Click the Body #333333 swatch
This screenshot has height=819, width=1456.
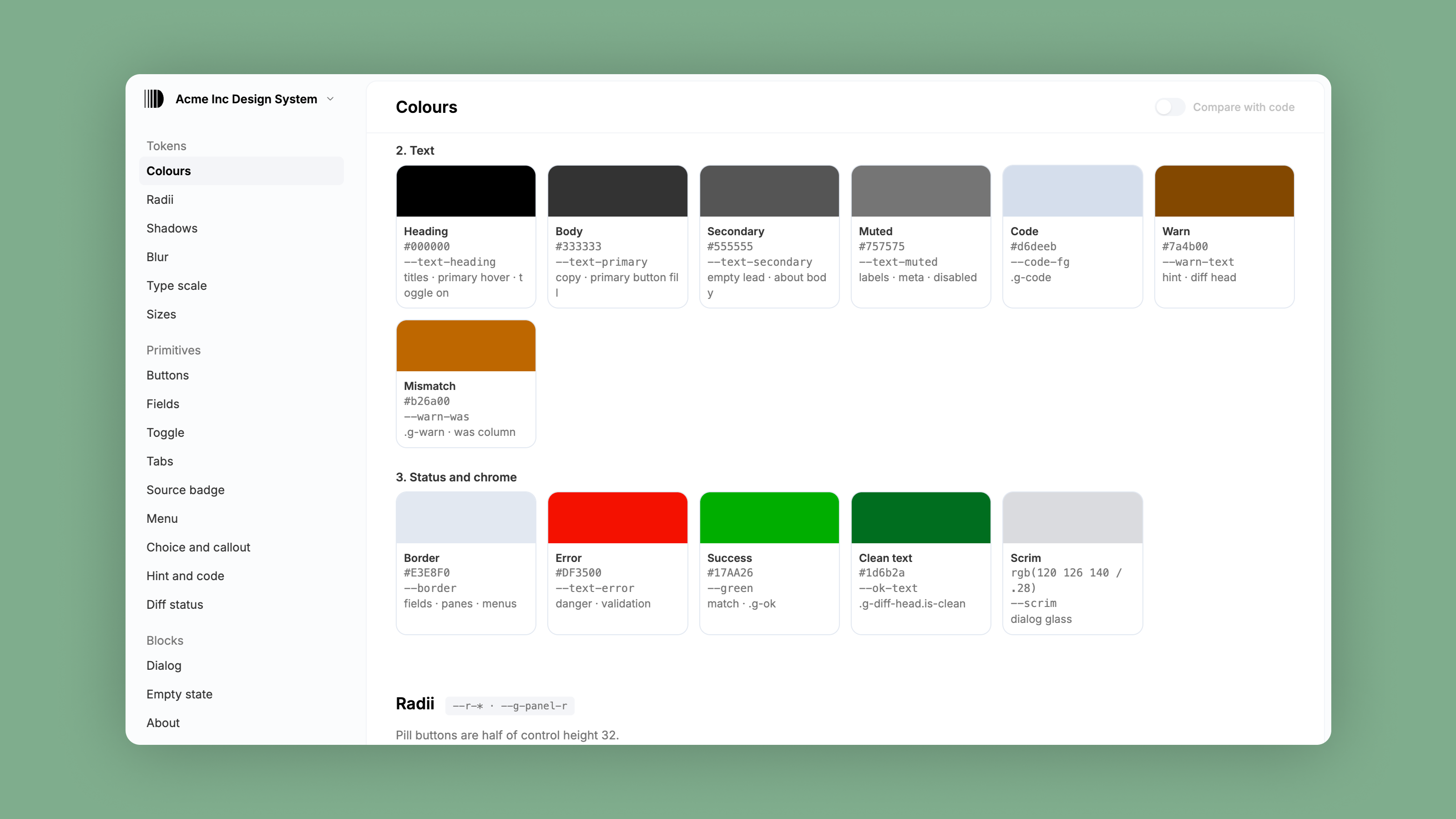point(617,191)
